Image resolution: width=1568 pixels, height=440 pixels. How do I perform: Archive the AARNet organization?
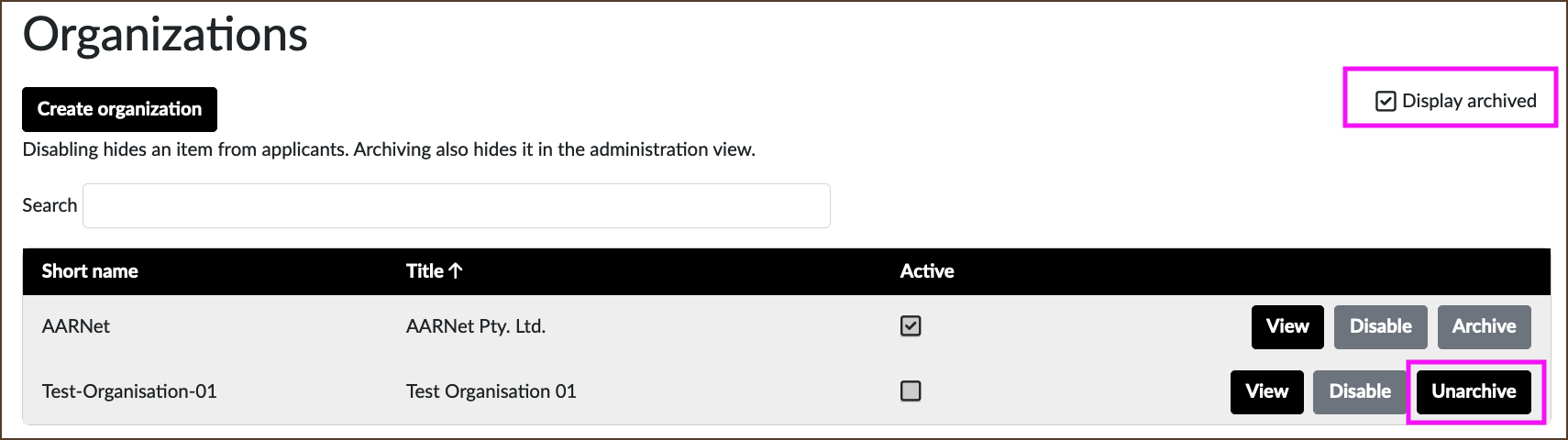tap(1485, 327)
